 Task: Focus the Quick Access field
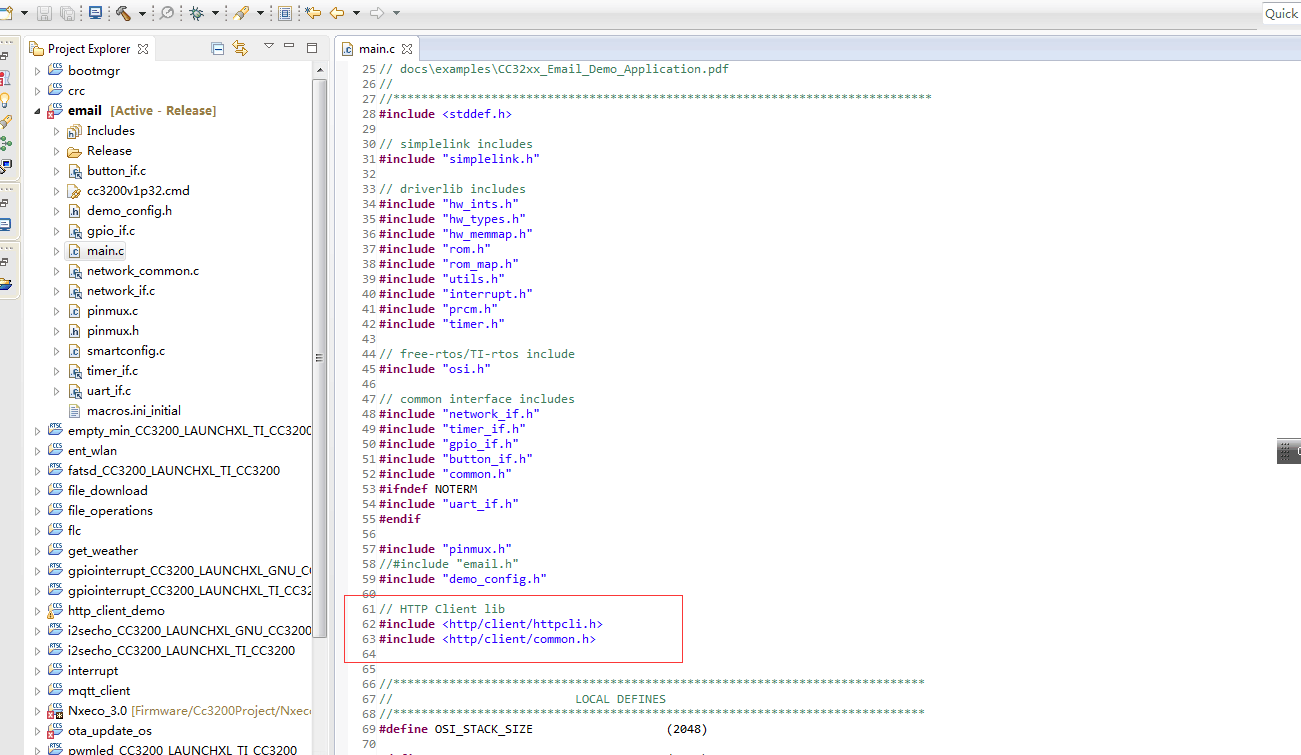pyautogui.click(x=1280, y=13)
